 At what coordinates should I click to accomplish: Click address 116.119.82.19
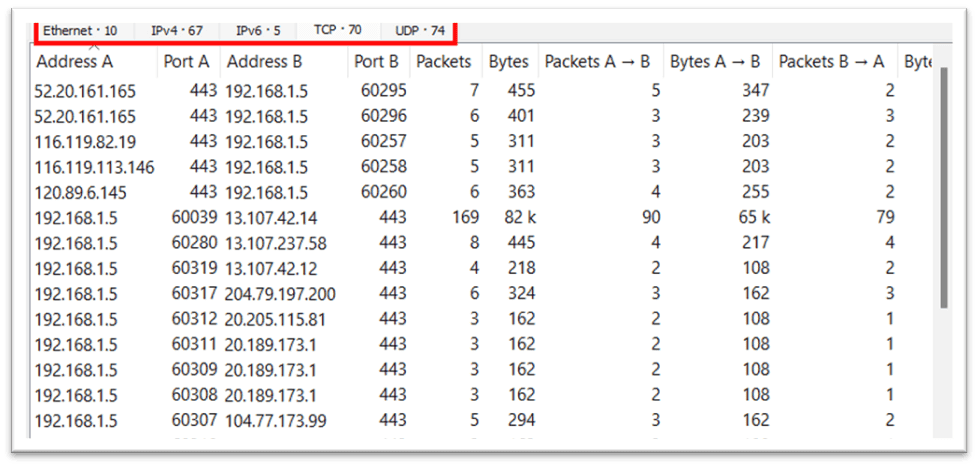(85, 142)
